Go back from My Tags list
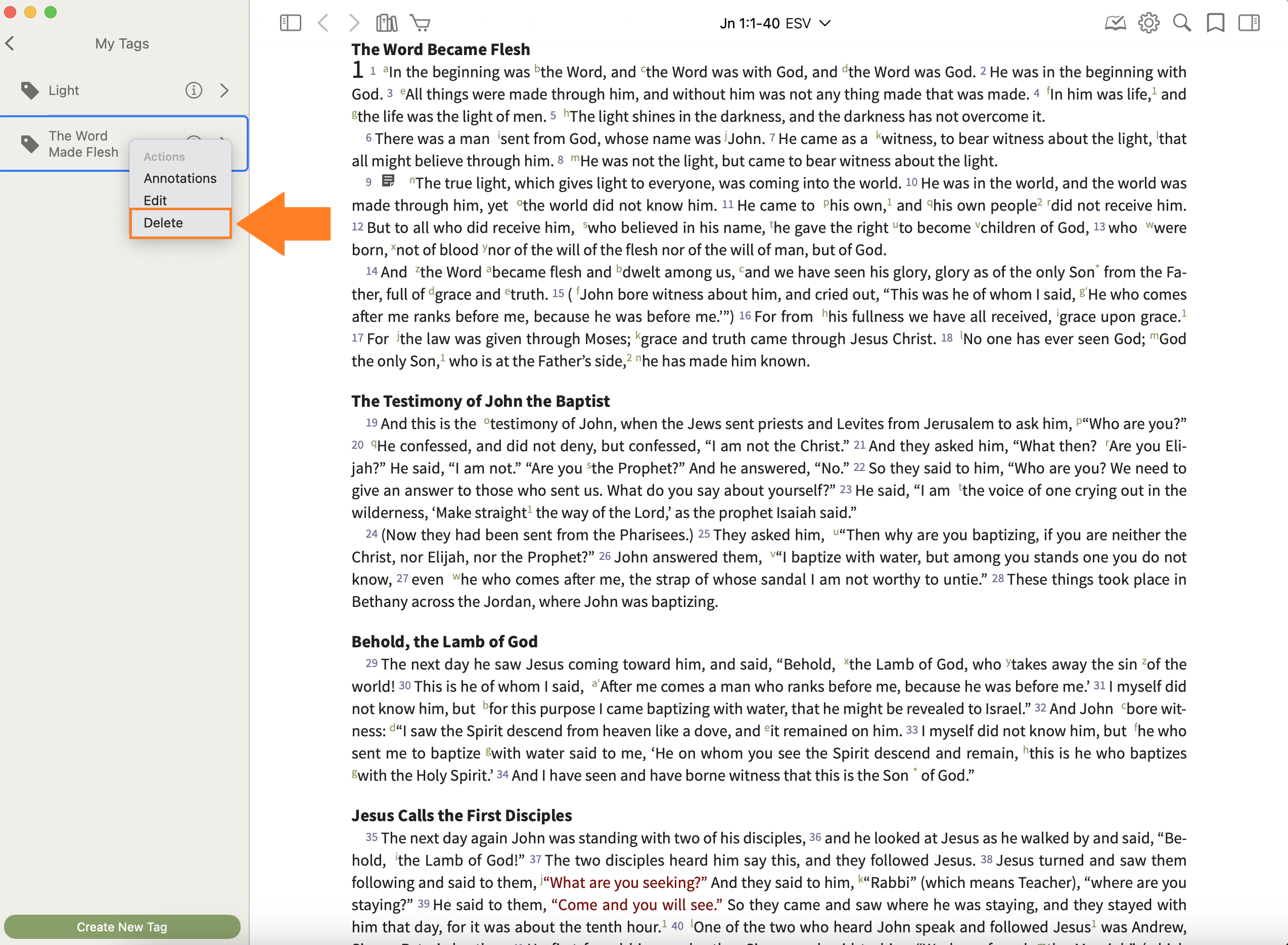Screen dimensions: 1288x945 tap(10, 43)
